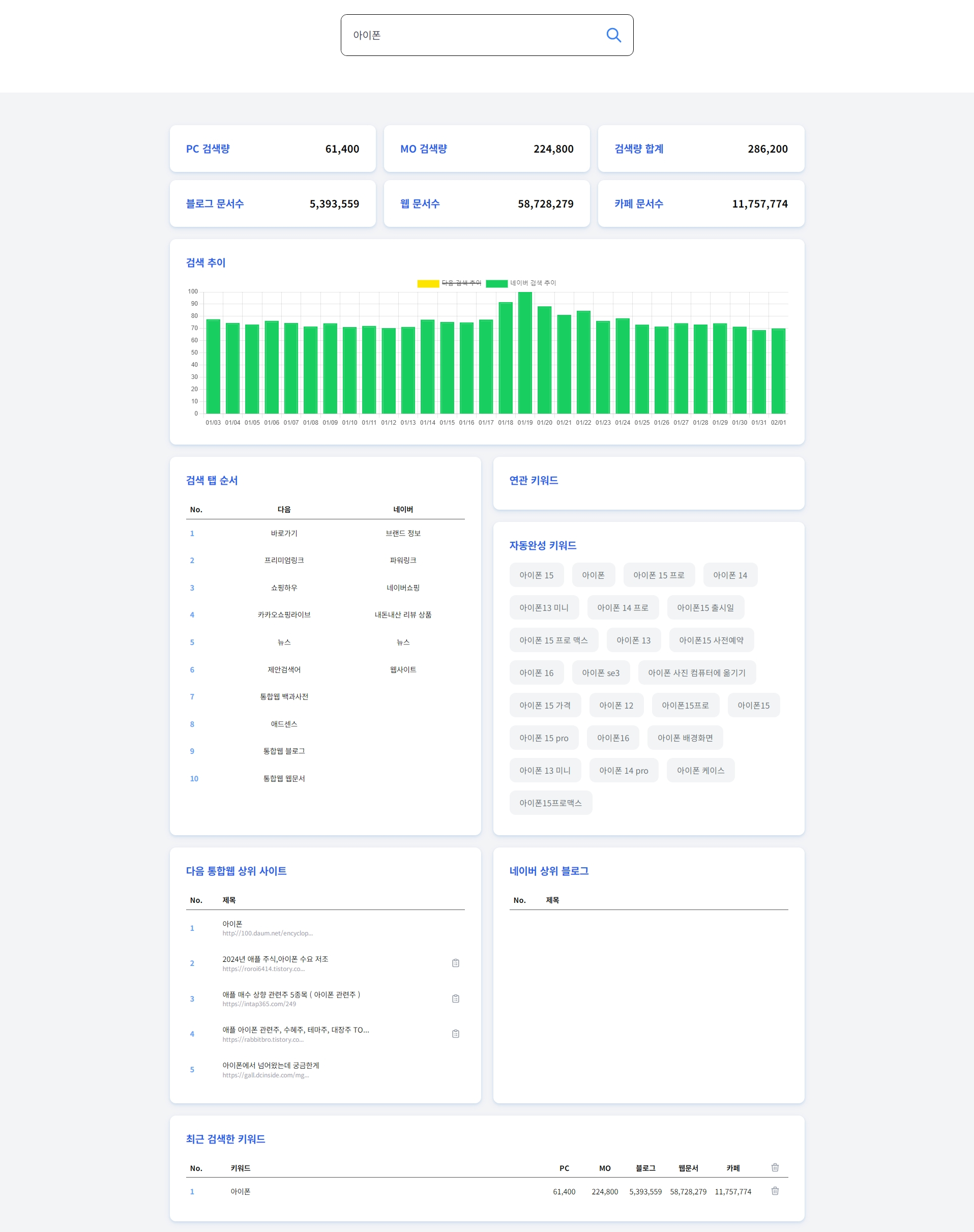Click 내돈내산 리뷰 상품 cell
This screenshot has height=1232, width=974.
[x=403, y=615]
